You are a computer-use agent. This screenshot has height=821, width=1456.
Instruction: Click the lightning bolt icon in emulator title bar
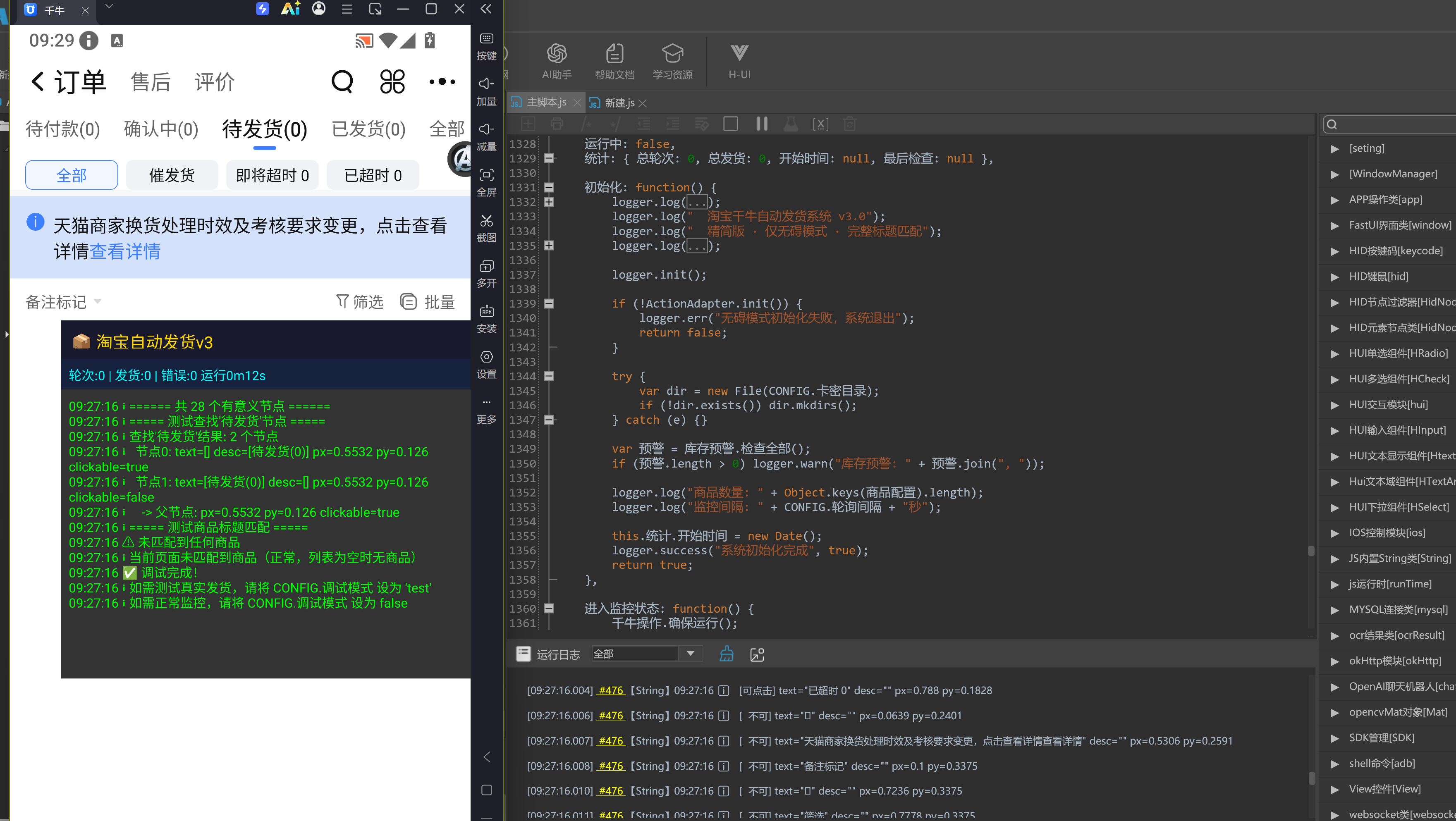tap(262, 9)
